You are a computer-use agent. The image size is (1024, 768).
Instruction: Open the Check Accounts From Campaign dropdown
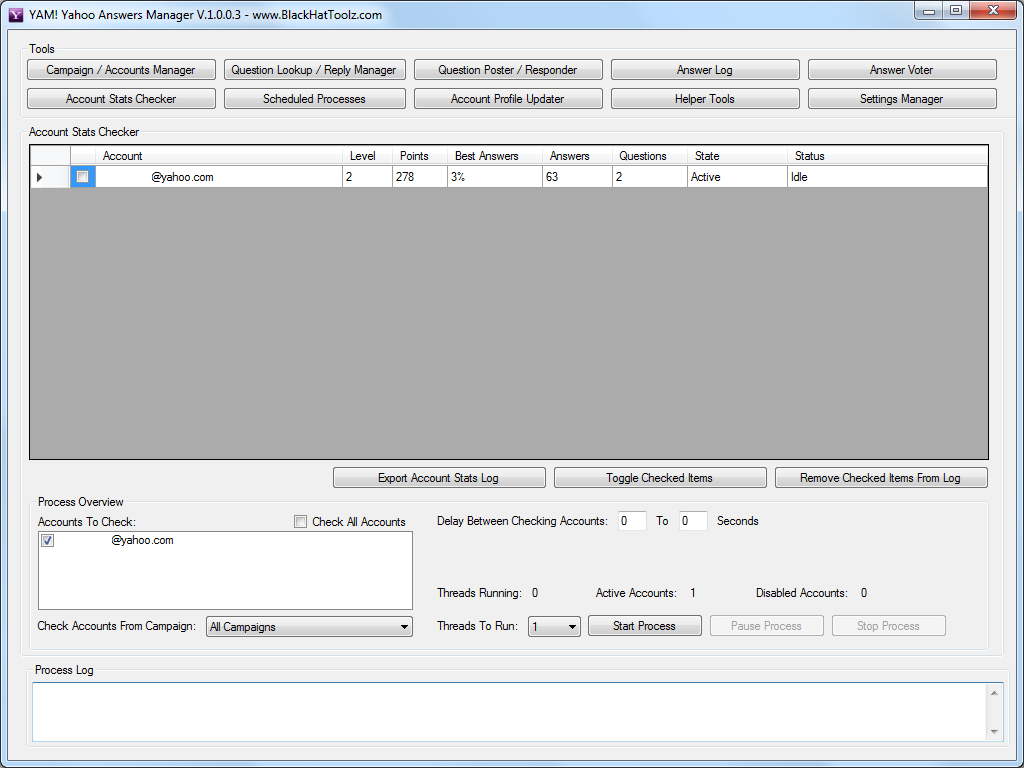pos(309,626)
